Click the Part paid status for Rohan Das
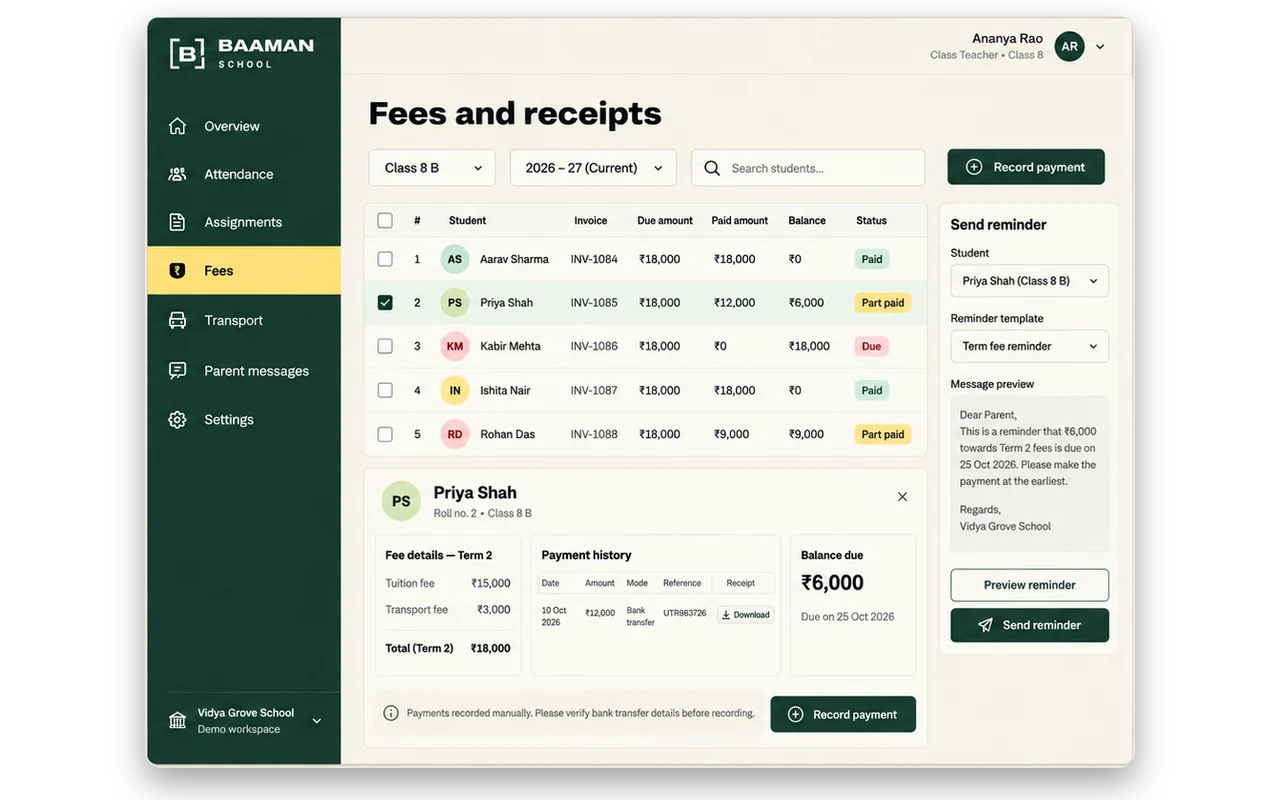Image resolution: width=1280 pixels, height=800 pixels. [x=883, y=434]
